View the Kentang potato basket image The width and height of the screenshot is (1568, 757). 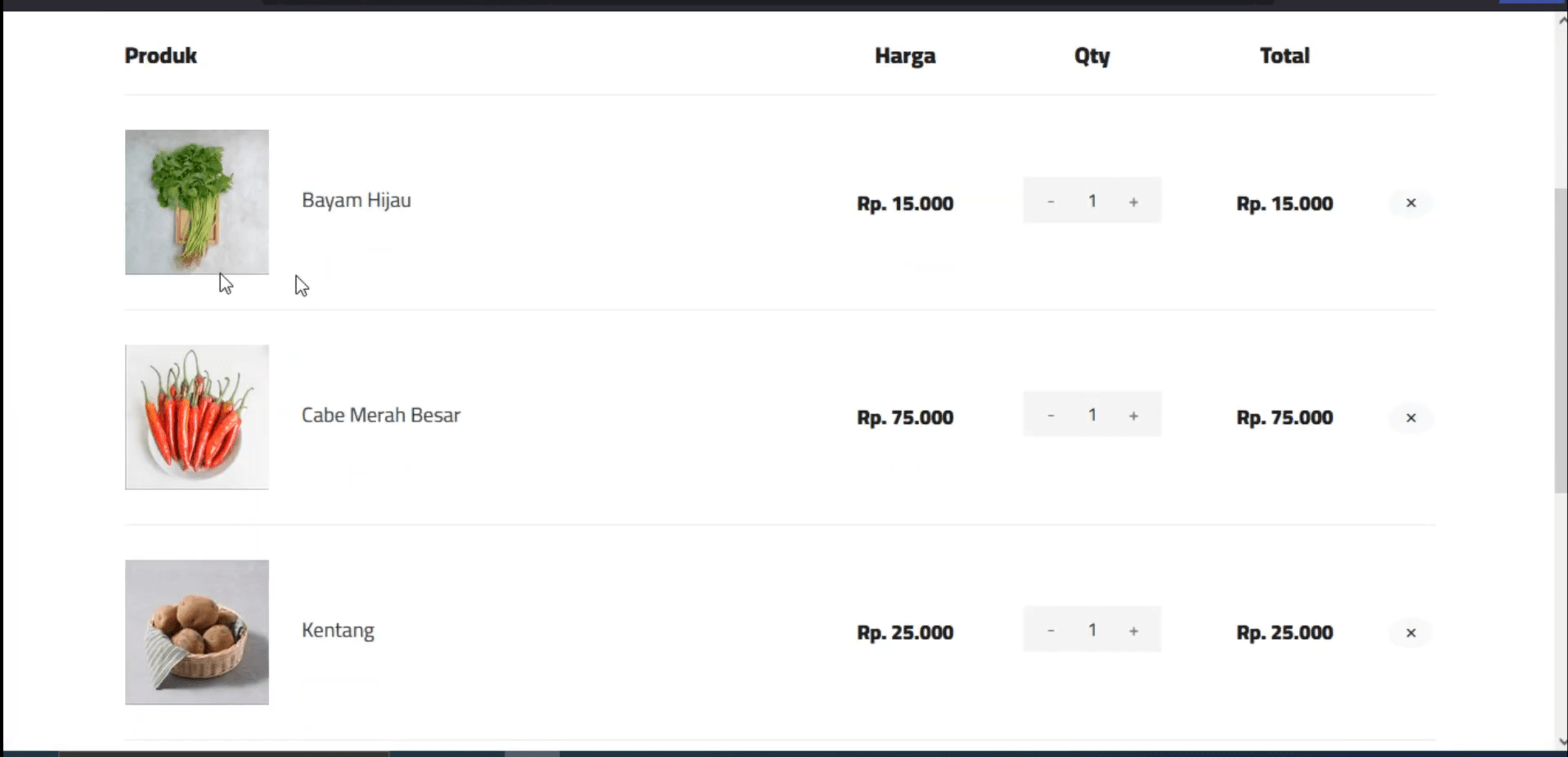coord(197,632)
